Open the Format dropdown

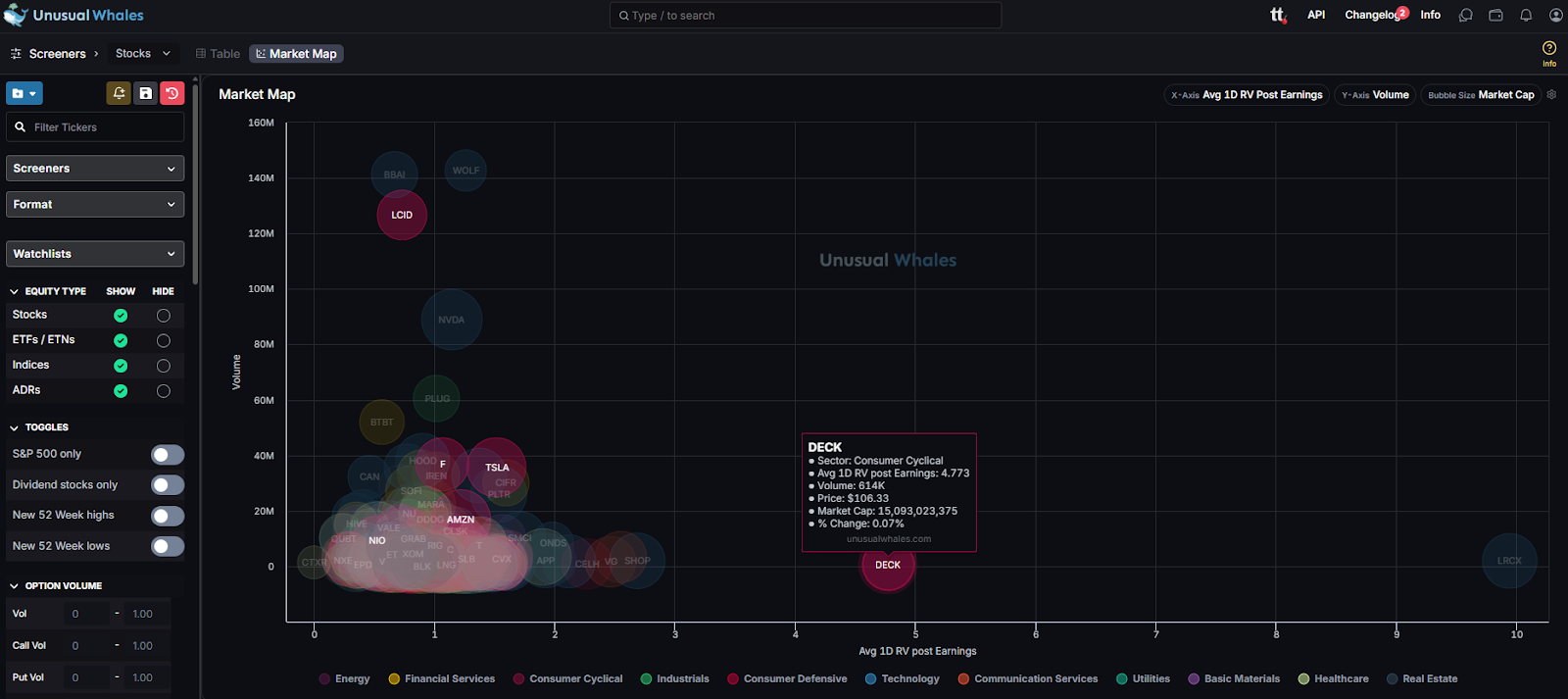95,204
